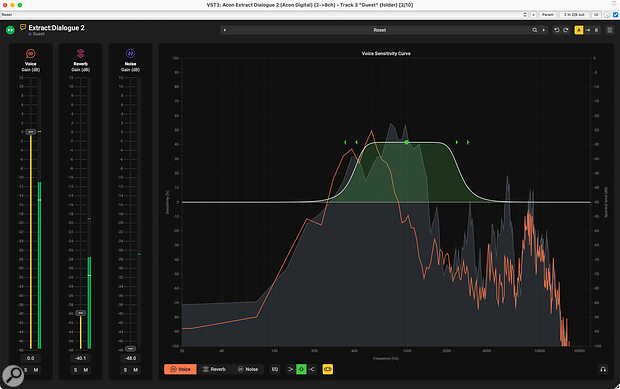Click the Reverb gain fader handle
Viewport: 620px width, 389px height.
(80, 313)
